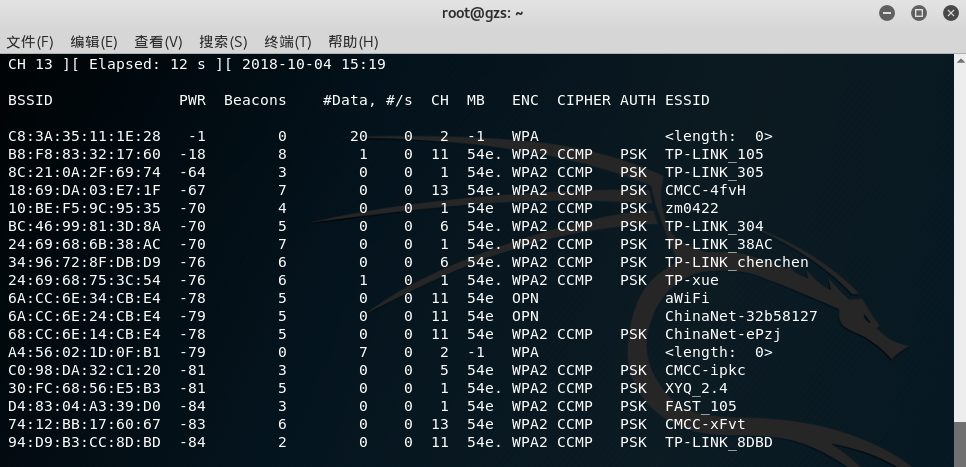Click ESSID CMCC-4fvH
Screen dimensions: 966x467
[x=705, y=190]
